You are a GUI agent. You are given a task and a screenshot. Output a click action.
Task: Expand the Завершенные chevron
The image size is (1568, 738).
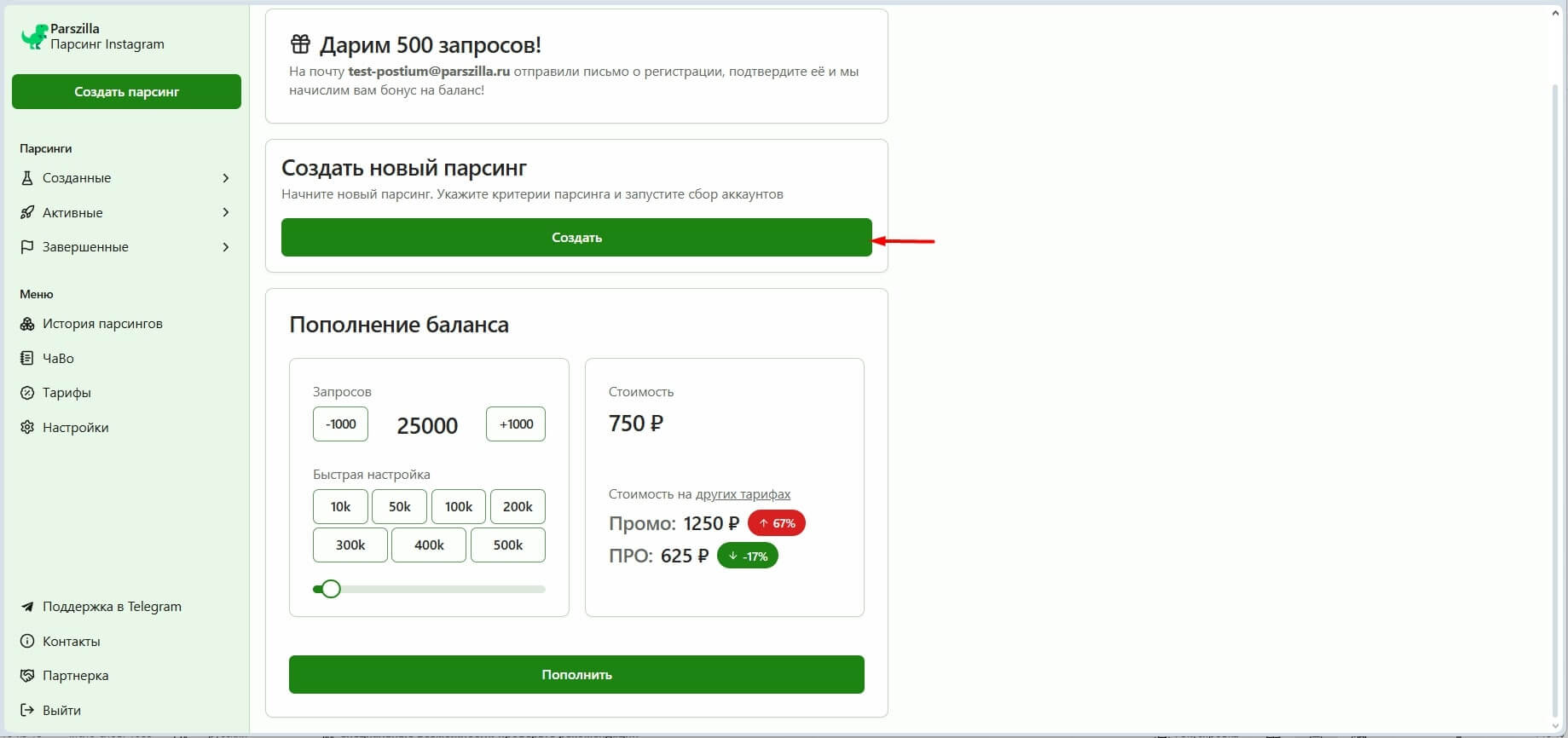[226, 247]
